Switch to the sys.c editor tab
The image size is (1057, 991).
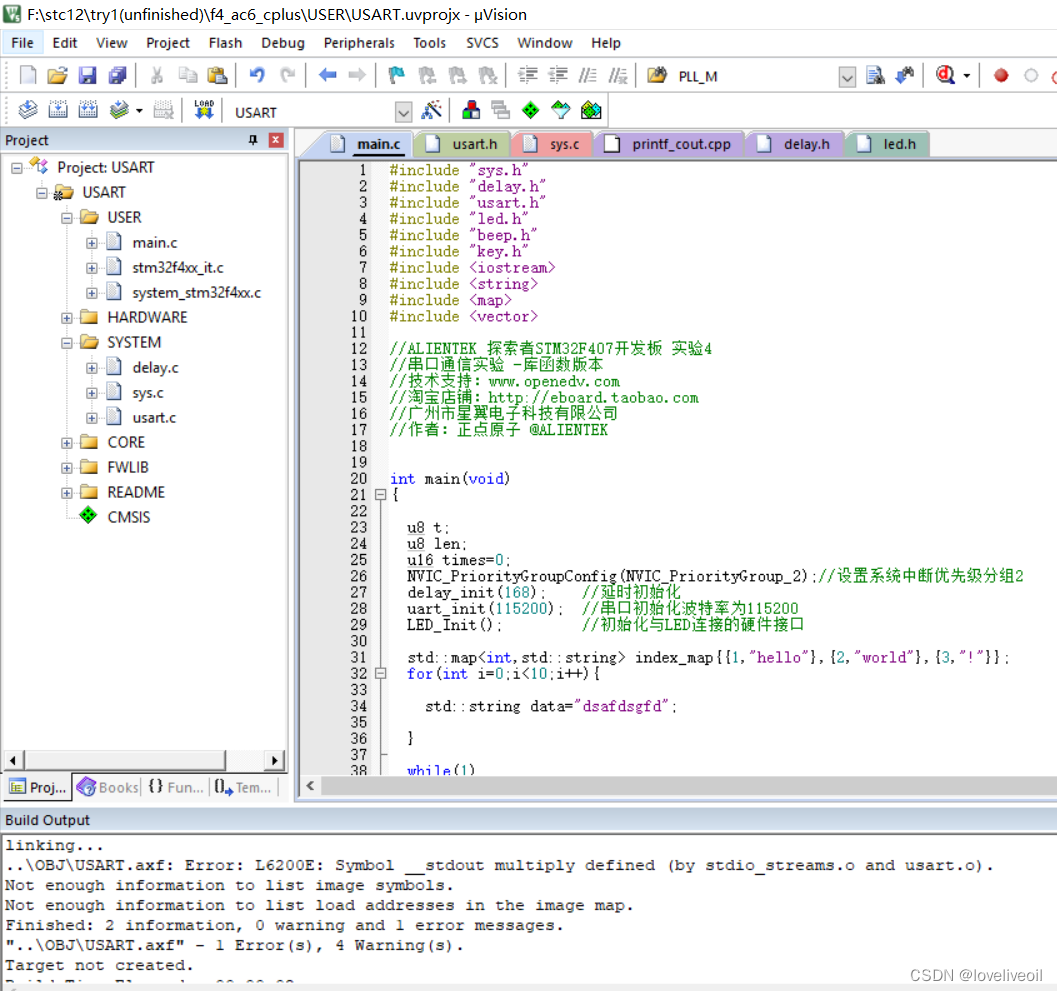pos(553,144)
